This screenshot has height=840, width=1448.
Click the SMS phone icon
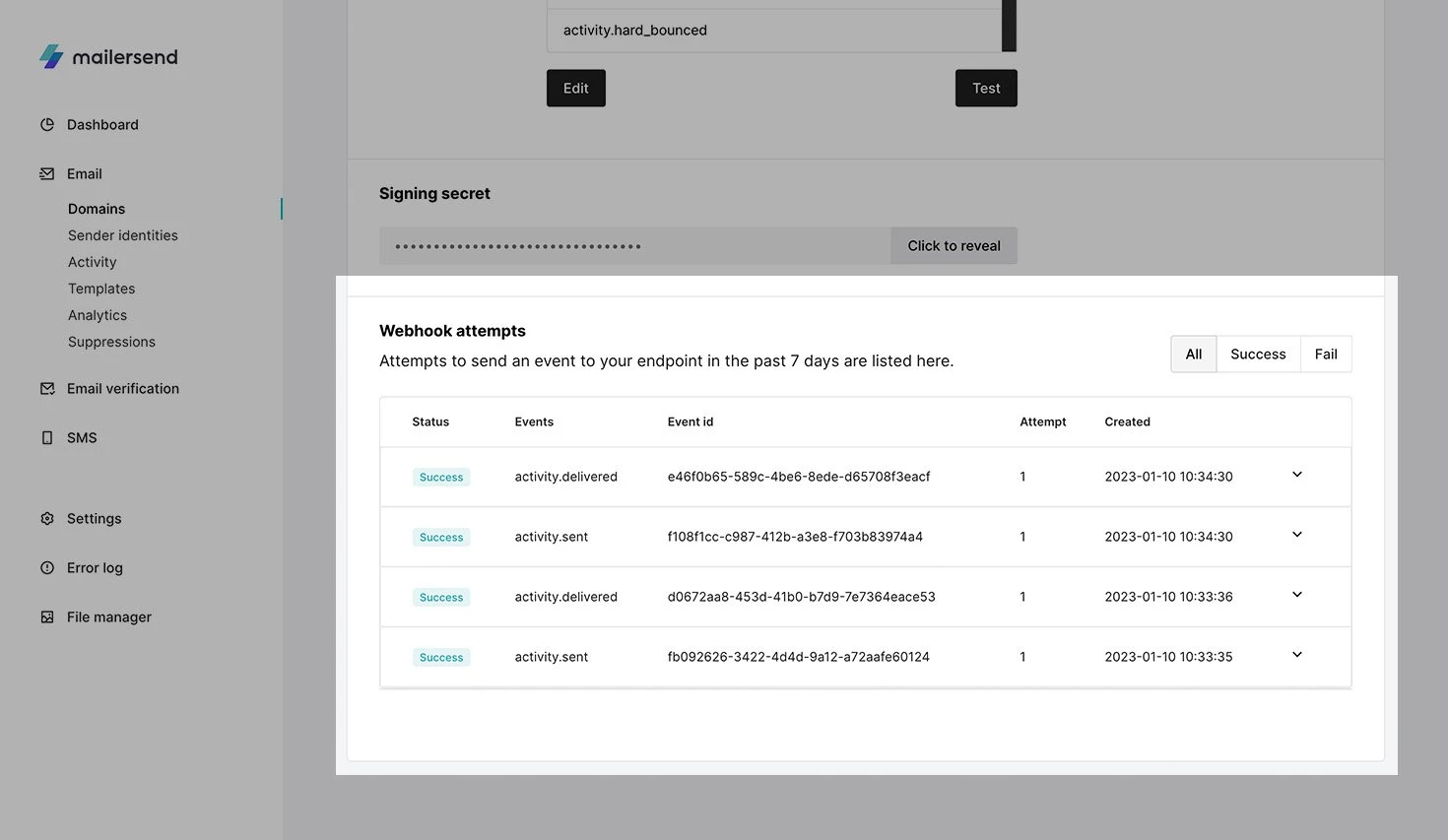pos(47,438)
